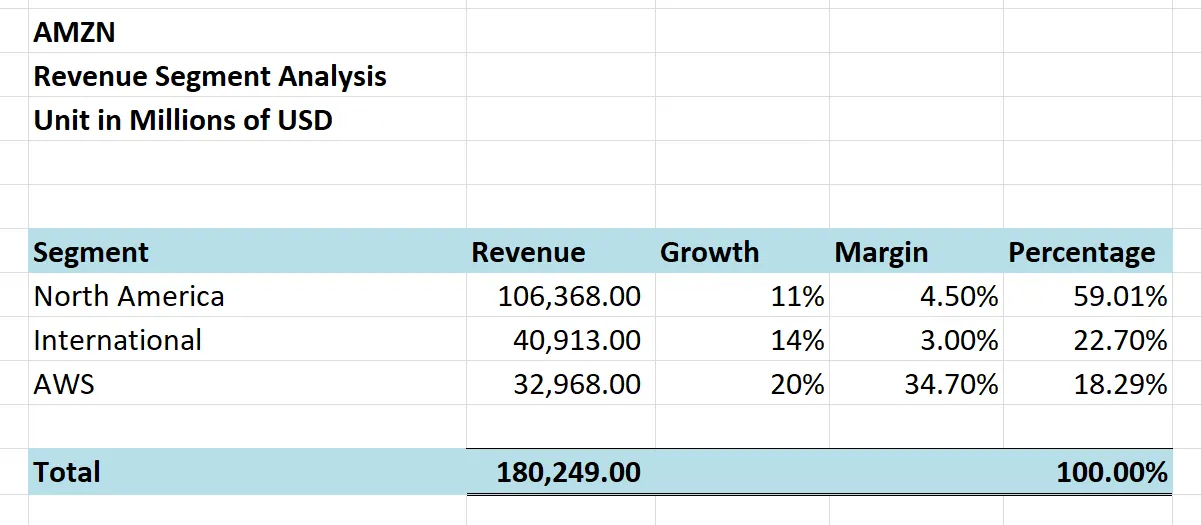Select the Percentage header cell
1201x525 pixels.
(1088, 251)
